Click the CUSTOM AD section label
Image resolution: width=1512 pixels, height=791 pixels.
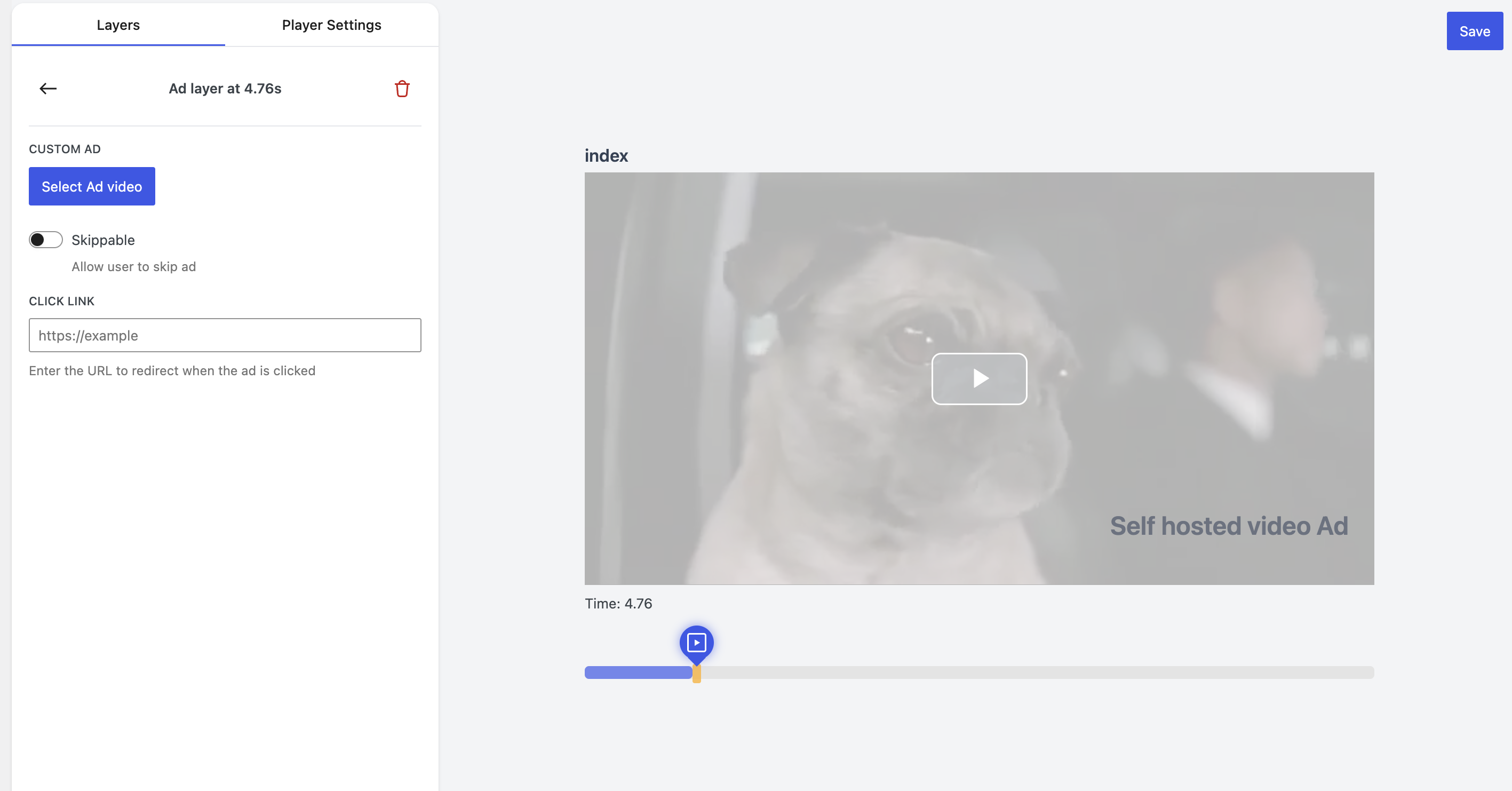click(65, 149)
